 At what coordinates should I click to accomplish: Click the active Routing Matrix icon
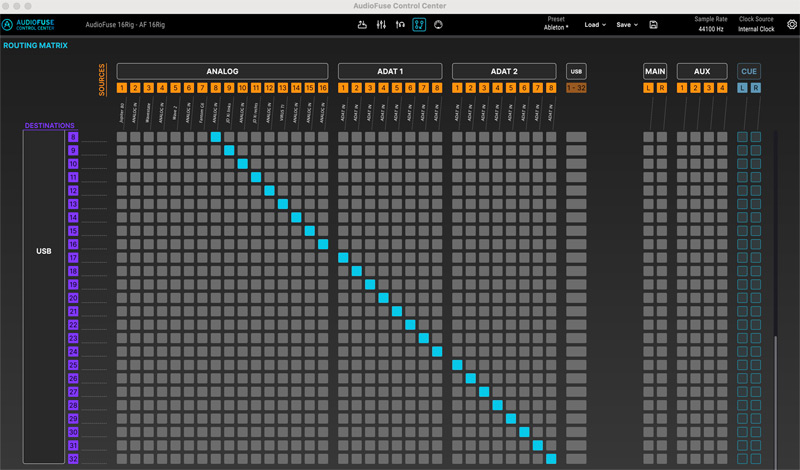pos(419,24)
